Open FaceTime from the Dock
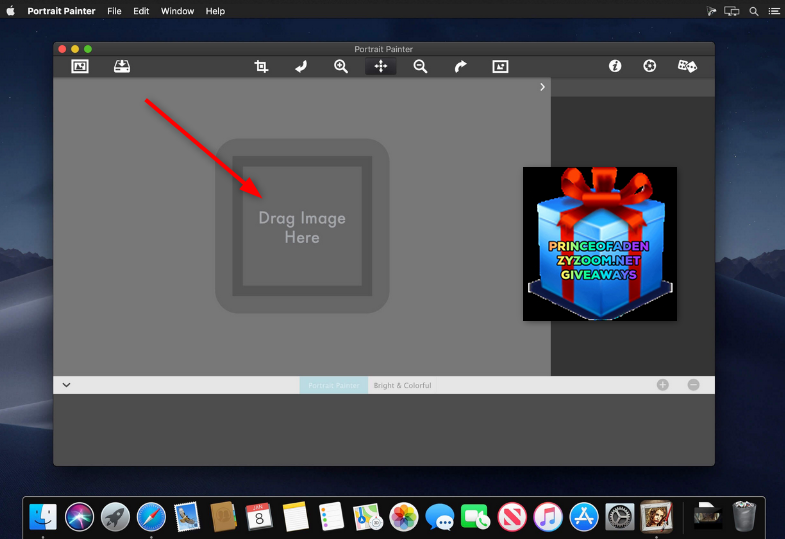785x539 pixels. (476, 516)
